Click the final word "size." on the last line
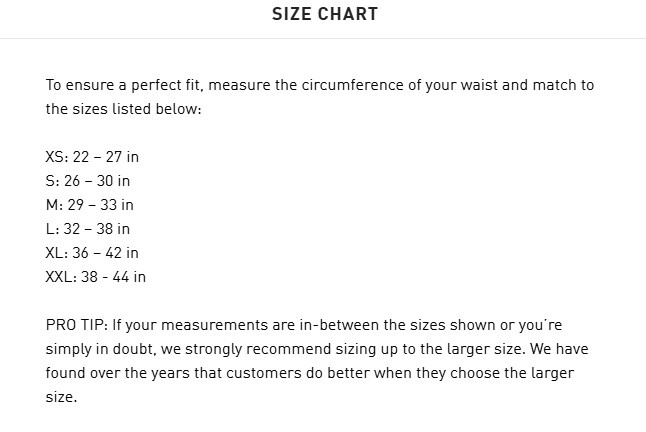This screenshot has height=432, width=646. [x=60, y=397]
